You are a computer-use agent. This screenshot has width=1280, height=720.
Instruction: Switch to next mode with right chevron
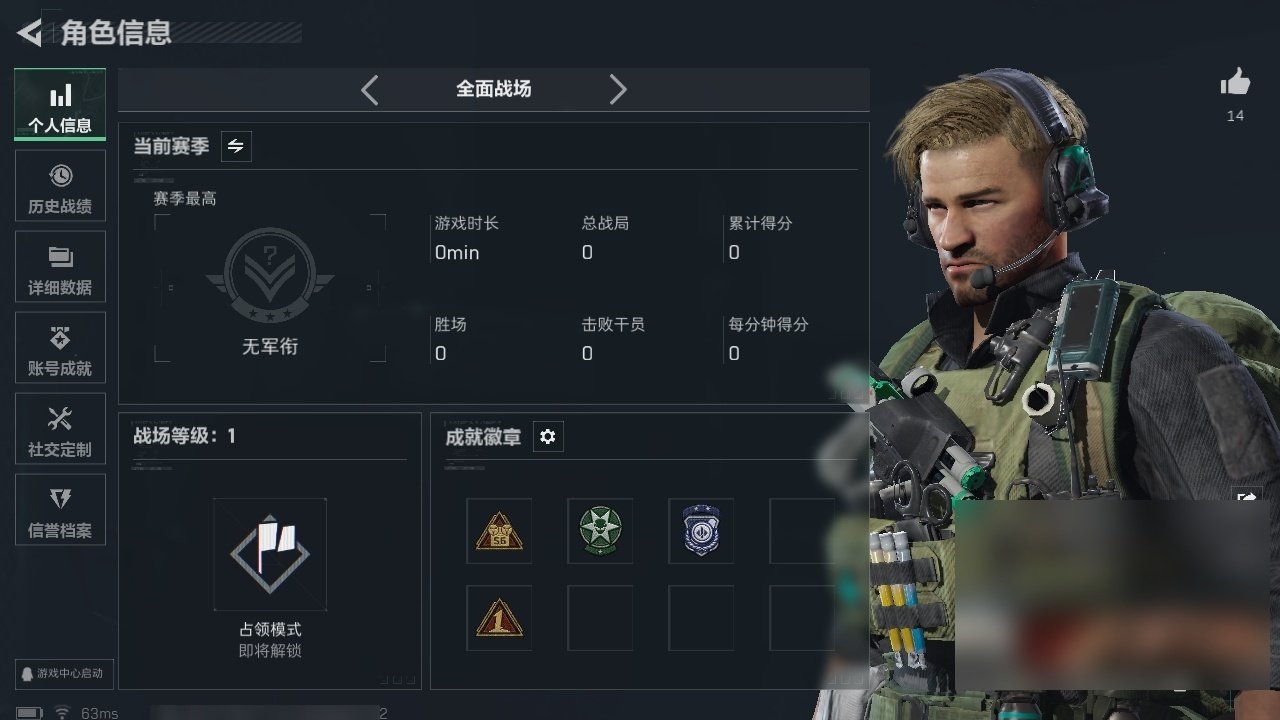[618, 89]
